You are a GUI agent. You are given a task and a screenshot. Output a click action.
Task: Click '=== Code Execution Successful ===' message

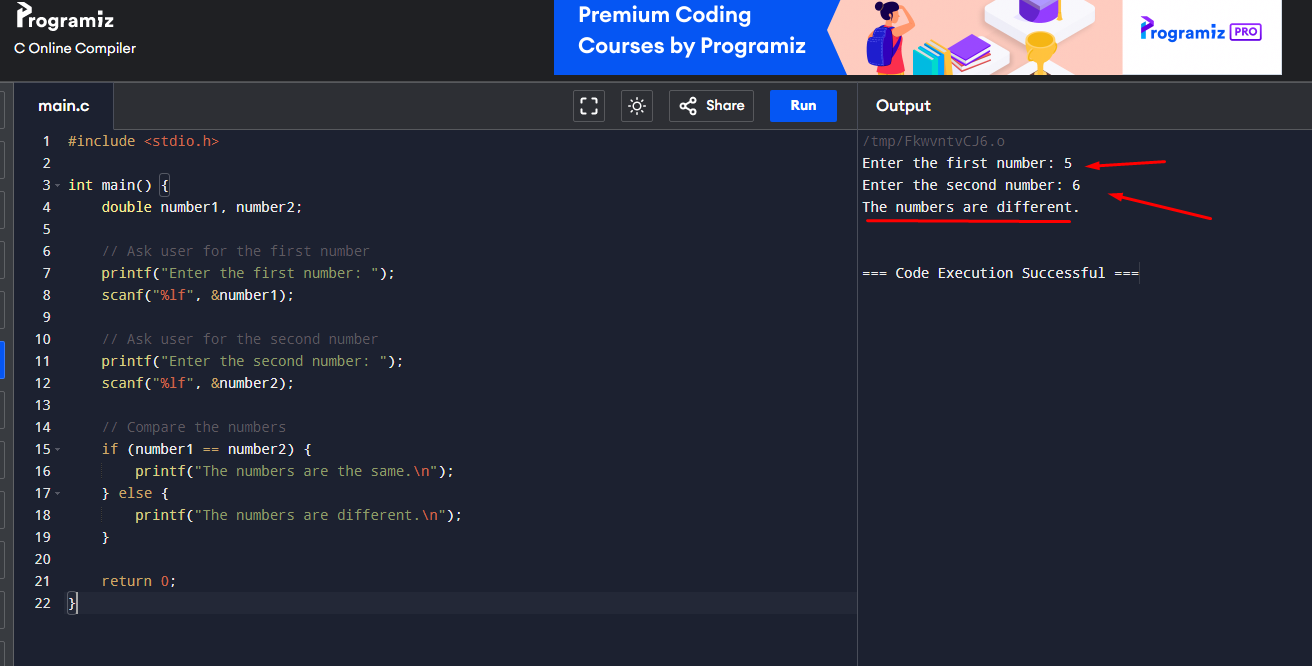click(x=1000, y=273)
